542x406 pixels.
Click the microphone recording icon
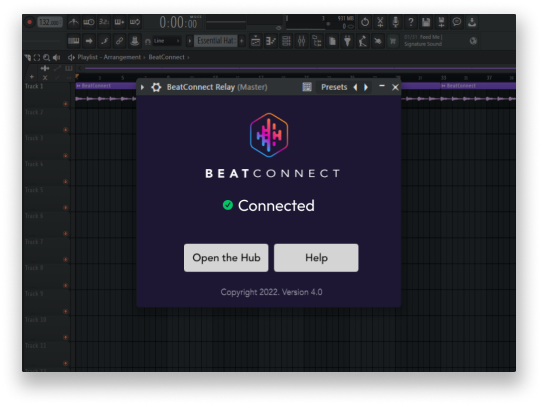pyautogui.click(x=395, y=22)
